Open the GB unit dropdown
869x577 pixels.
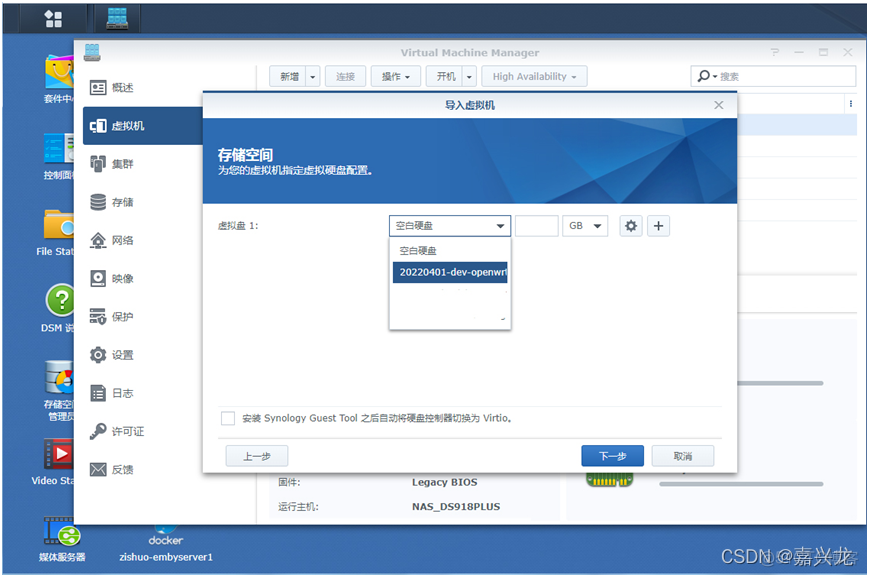(x=585, y=225)
